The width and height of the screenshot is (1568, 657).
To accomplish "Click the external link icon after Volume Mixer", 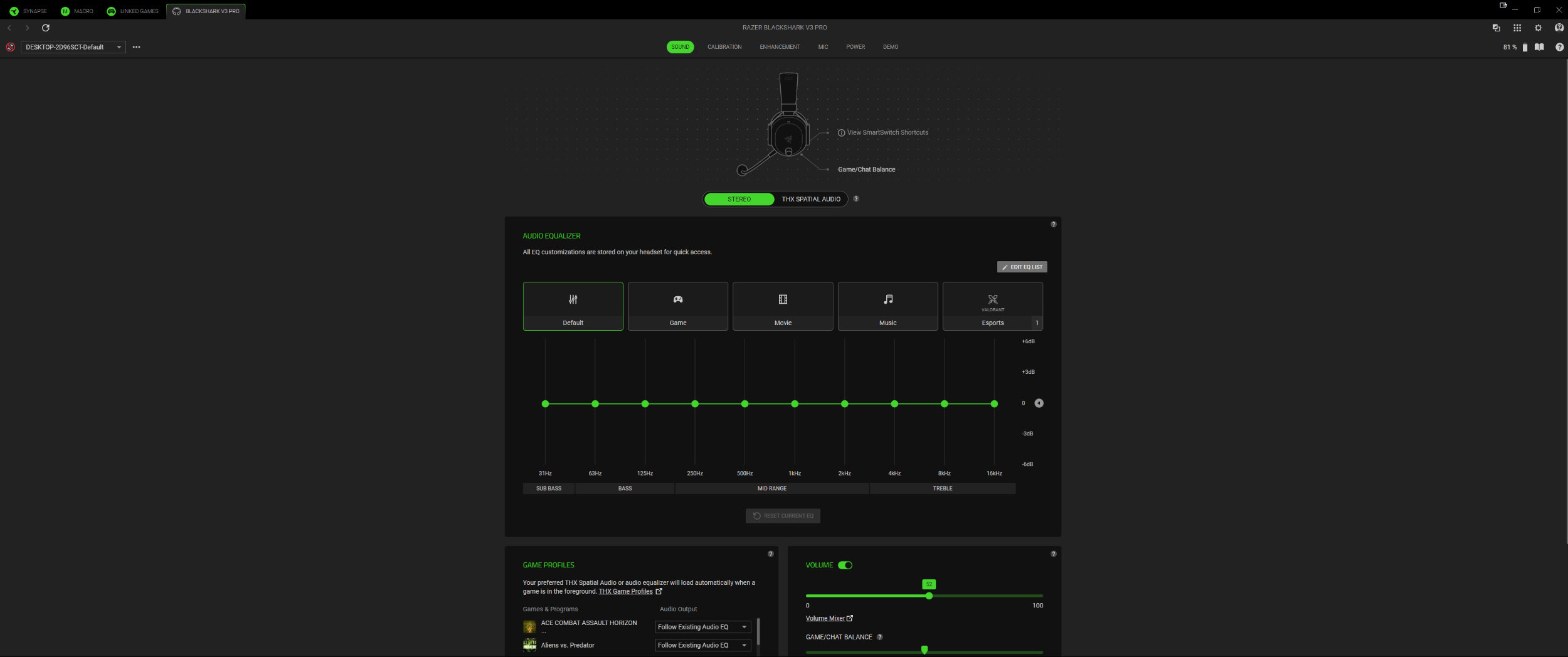I will point(850,619).
